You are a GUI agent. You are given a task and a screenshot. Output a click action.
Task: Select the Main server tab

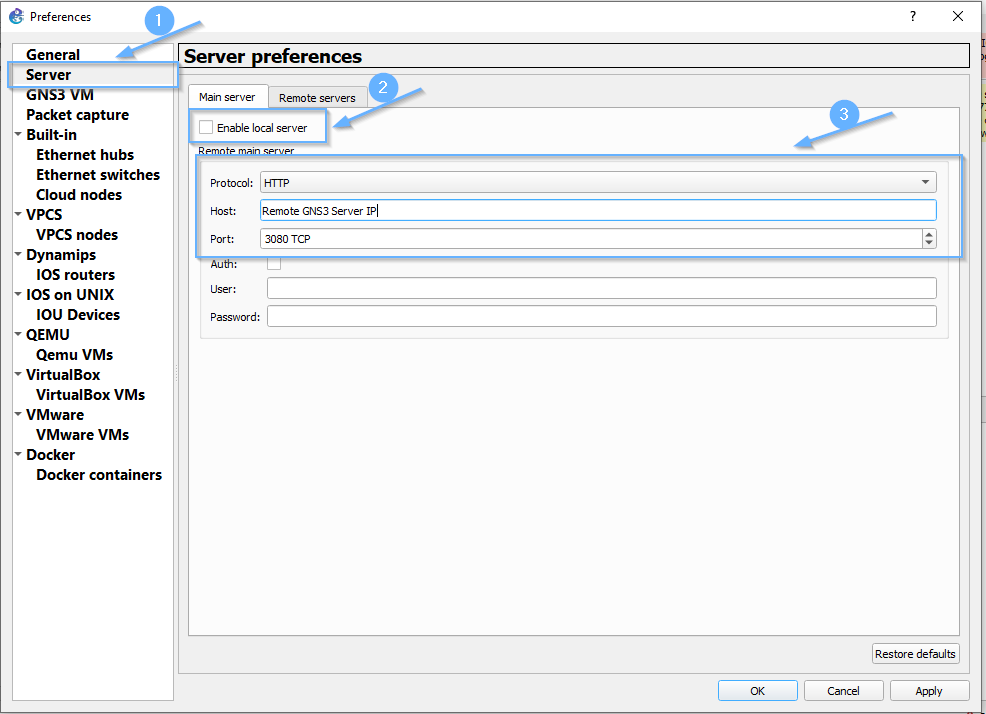pyautogui.click(x=227, y=97)
